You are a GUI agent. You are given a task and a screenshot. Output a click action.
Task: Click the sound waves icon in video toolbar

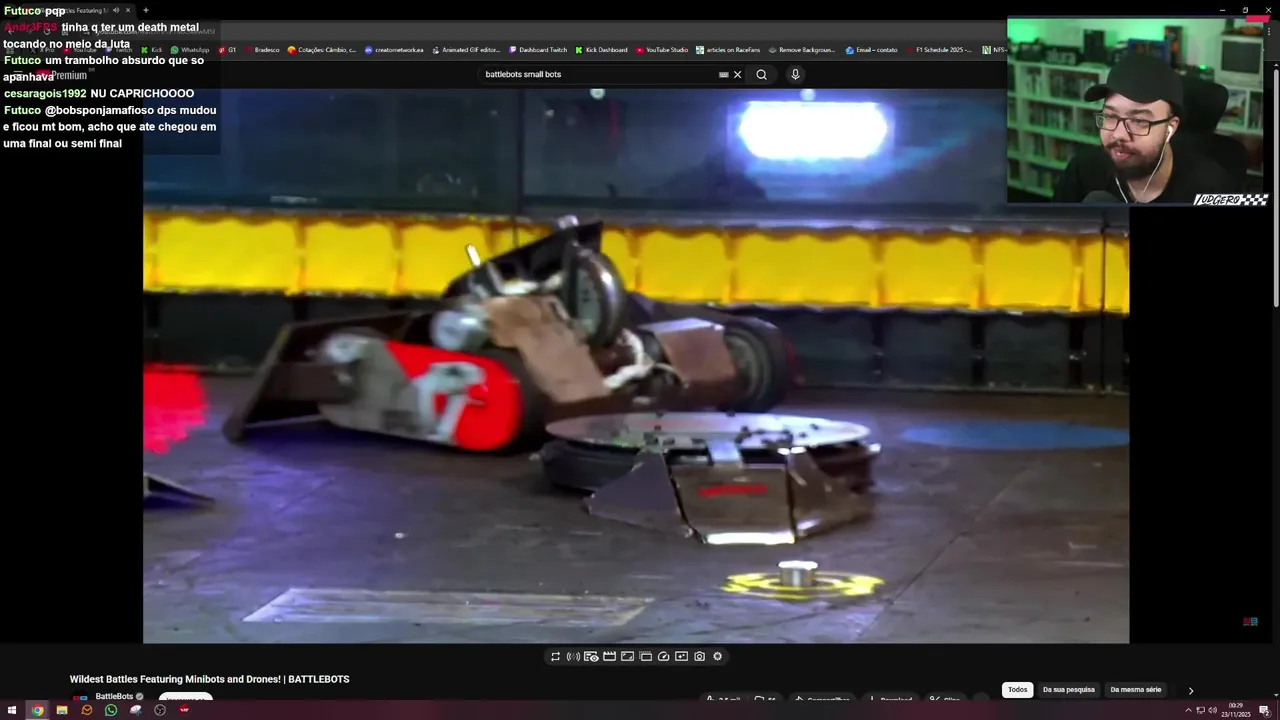click(573, 657)
